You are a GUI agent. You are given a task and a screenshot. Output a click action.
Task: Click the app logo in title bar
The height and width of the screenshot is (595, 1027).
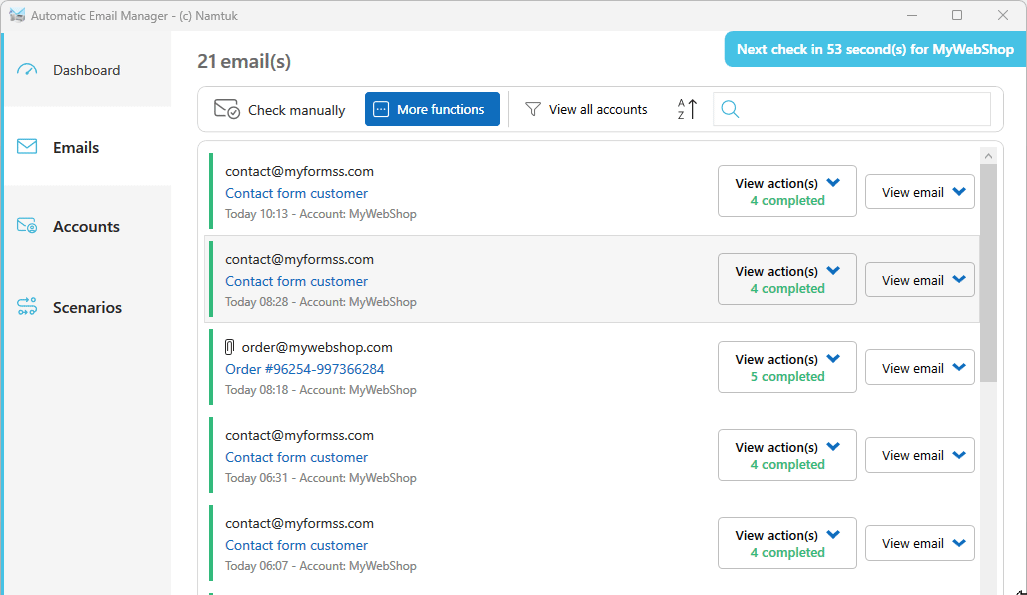[17, 15]
